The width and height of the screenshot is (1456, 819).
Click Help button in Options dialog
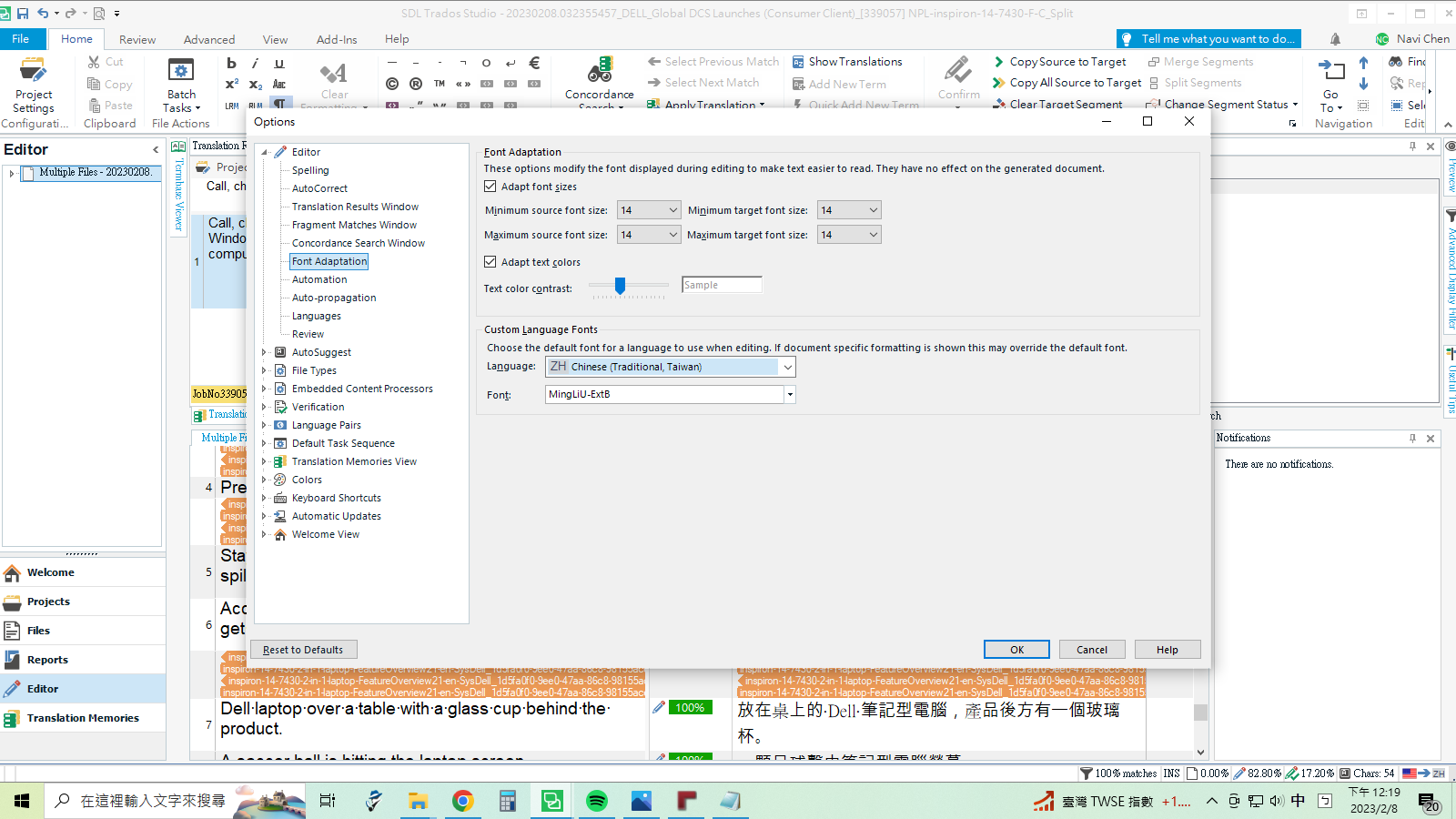(1168, 650)
